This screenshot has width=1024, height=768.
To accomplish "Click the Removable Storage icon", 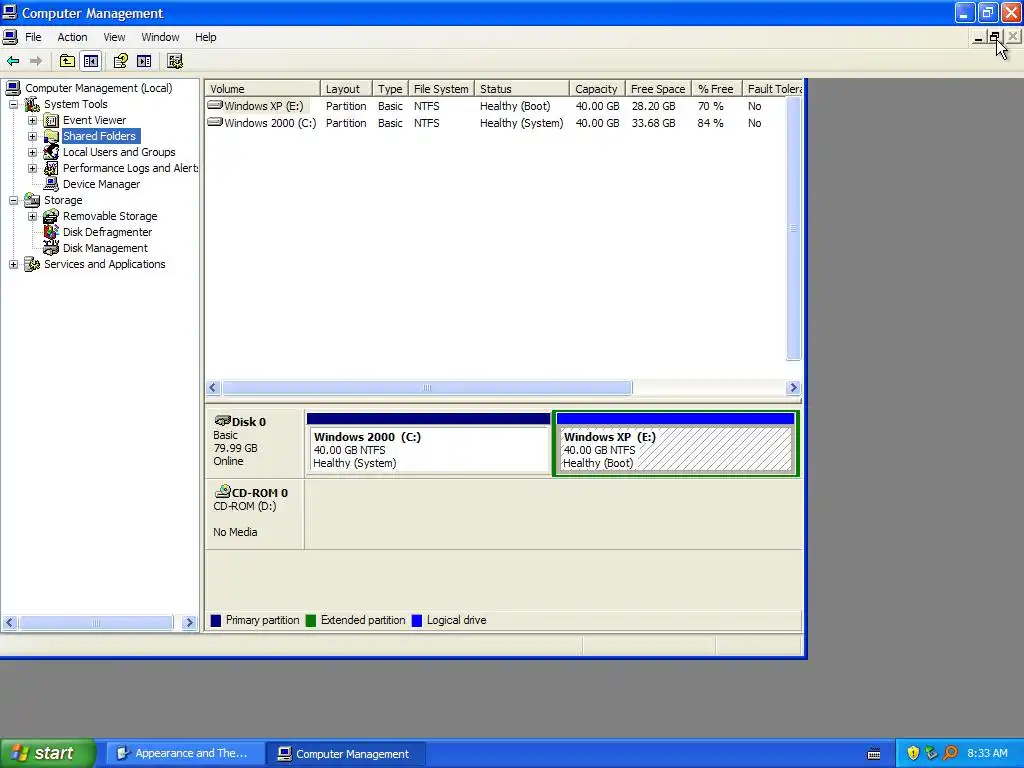I will tap(51, 216).
